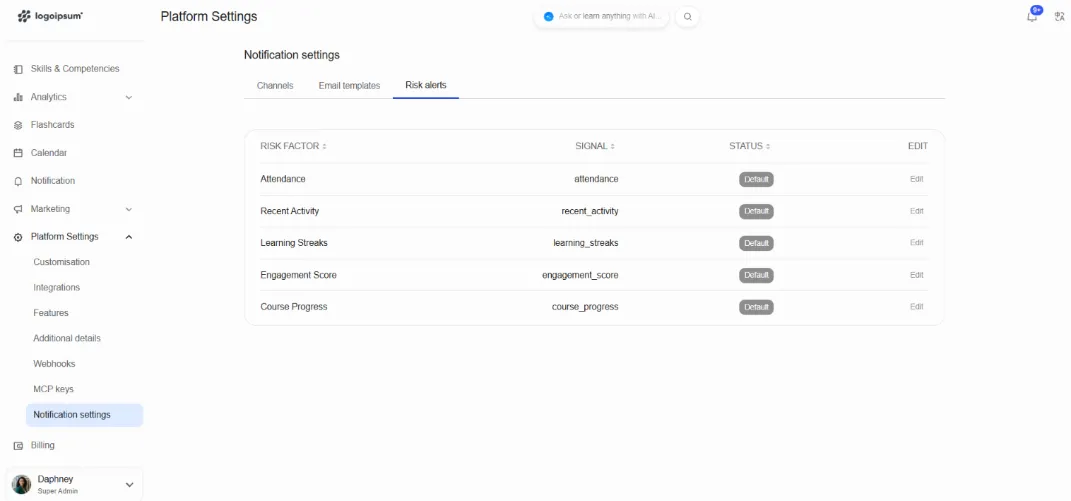Open Customisation submenu item
1071x501 pixels.
61,262
